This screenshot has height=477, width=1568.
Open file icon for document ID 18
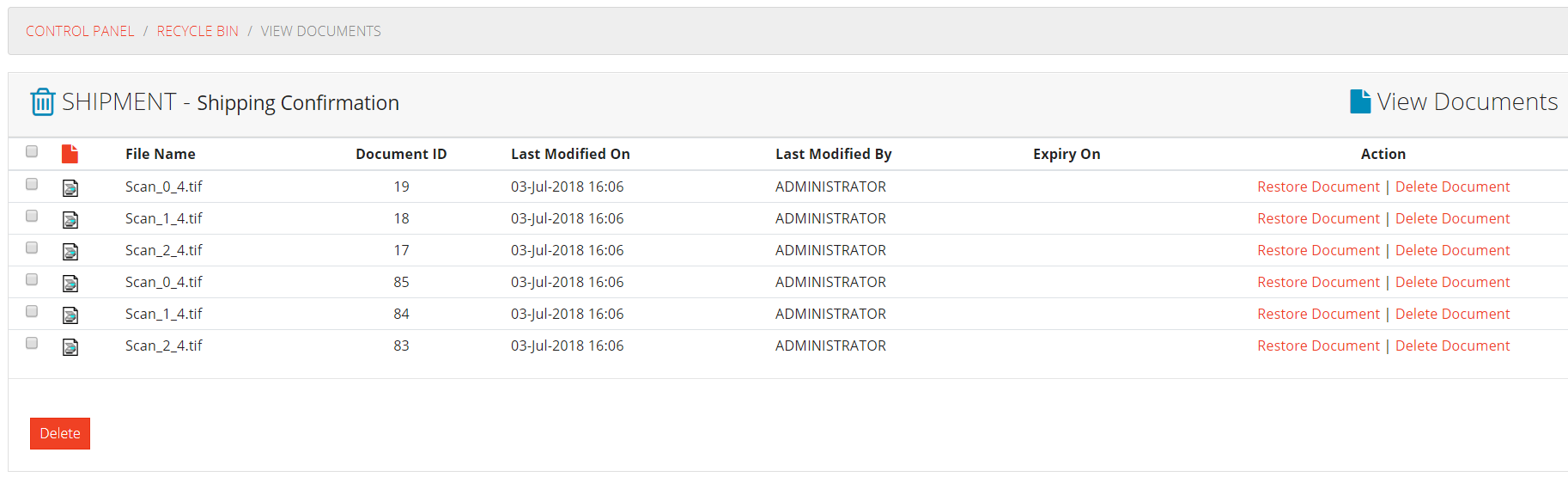(x=70, y=219)
